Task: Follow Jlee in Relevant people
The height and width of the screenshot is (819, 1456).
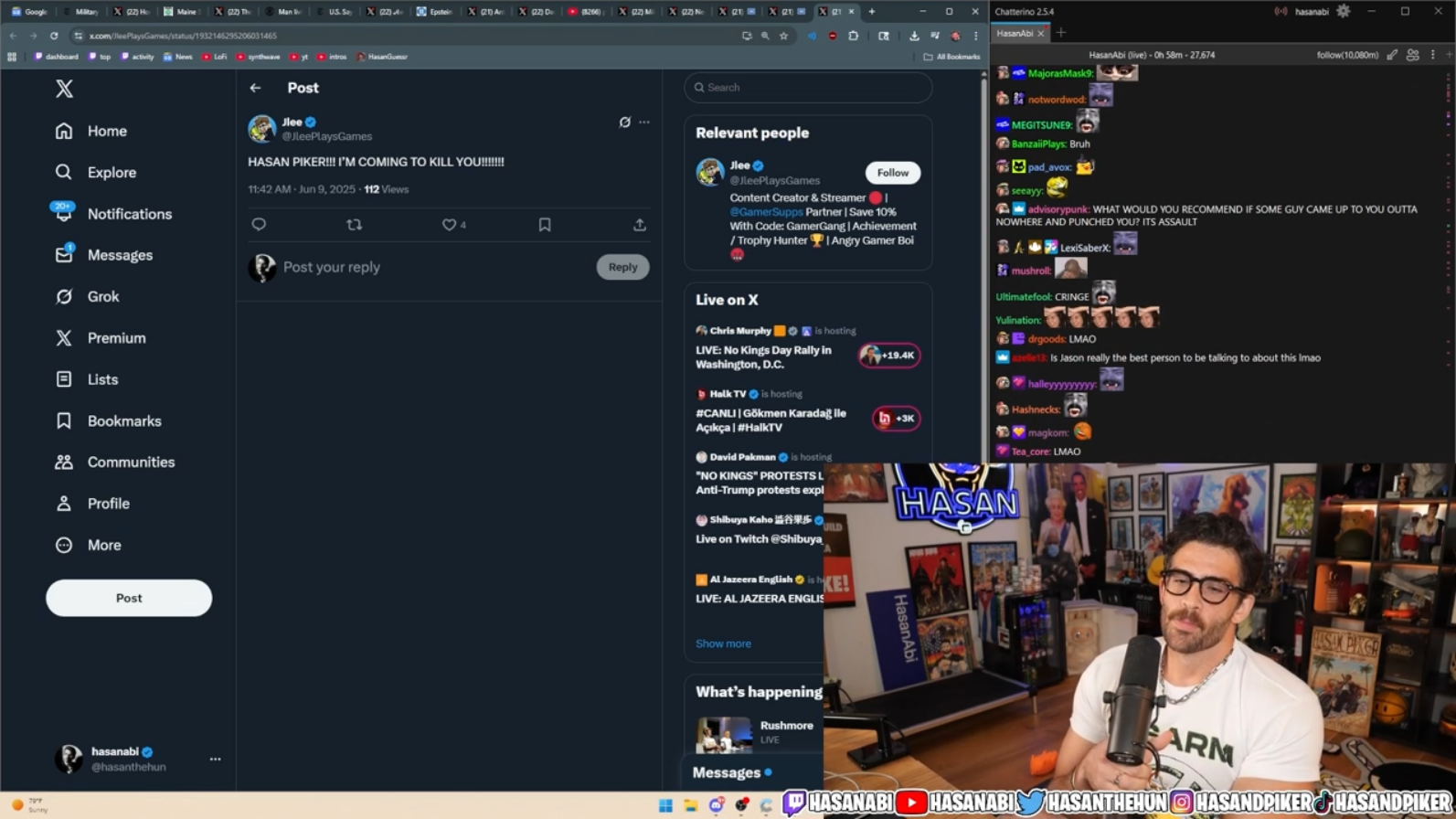Action: pyautogui.click(x=893, y=173)
